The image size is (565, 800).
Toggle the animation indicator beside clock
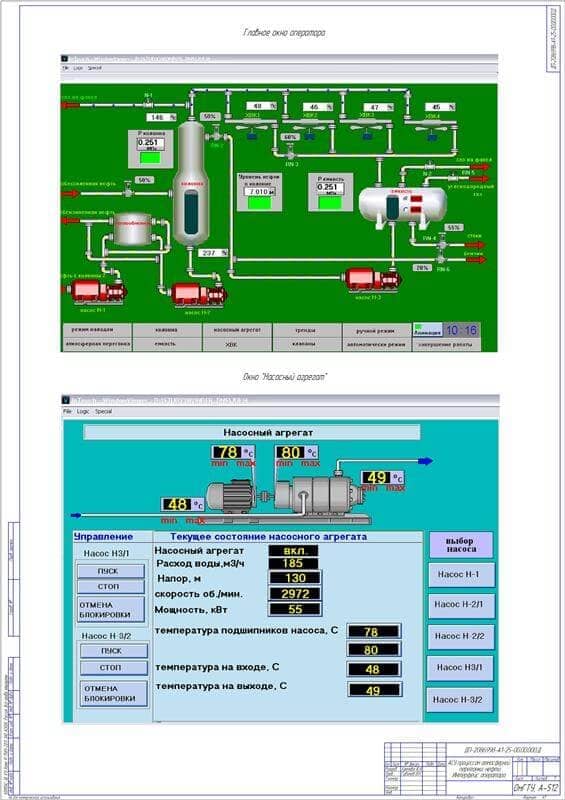click(427, 330)
